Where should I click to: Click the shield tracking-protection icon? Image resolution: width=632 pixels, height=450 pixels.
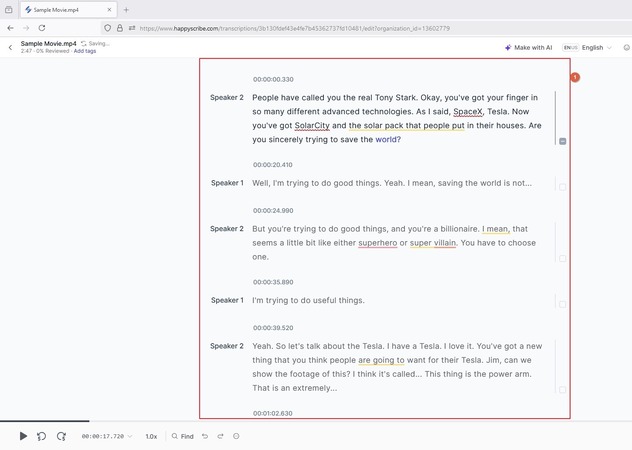click(x=107, y=28)
